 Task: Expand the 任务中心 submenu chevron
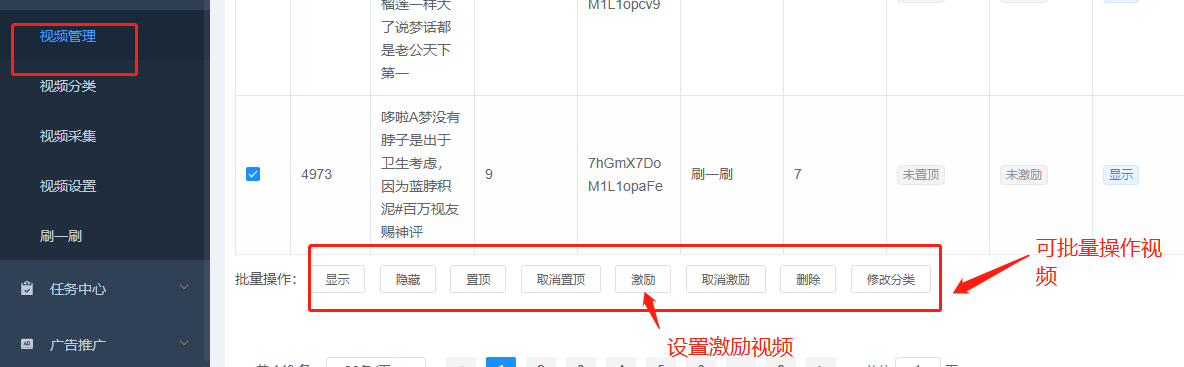tap(184, 288)
